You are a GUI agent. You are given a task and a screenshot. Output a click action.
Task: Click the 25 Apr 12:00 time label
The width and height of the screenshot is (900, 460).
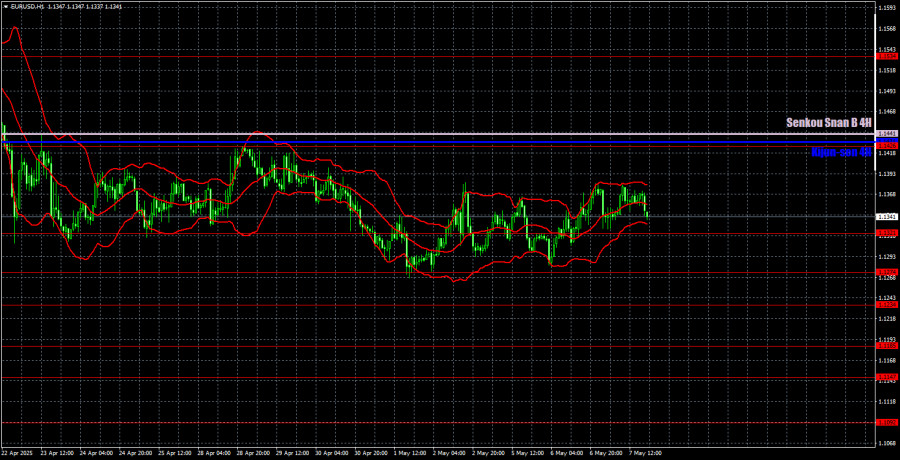tap(173, 453)
